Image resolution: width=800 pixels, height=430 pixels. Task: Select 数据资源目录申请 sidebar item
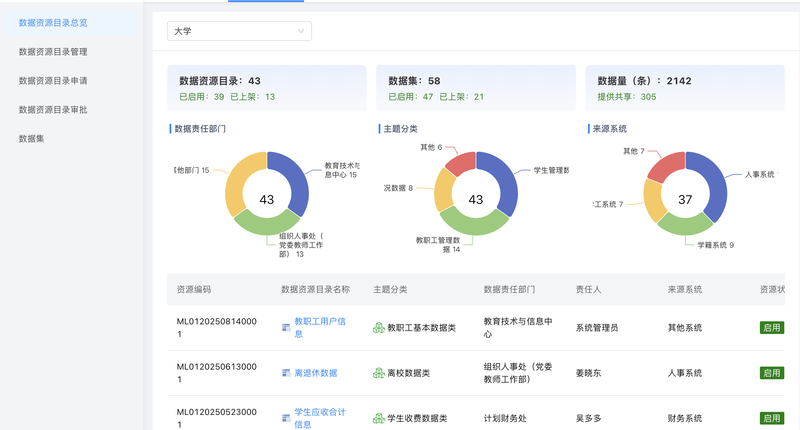pyautogui.click(x=53, y=80)
